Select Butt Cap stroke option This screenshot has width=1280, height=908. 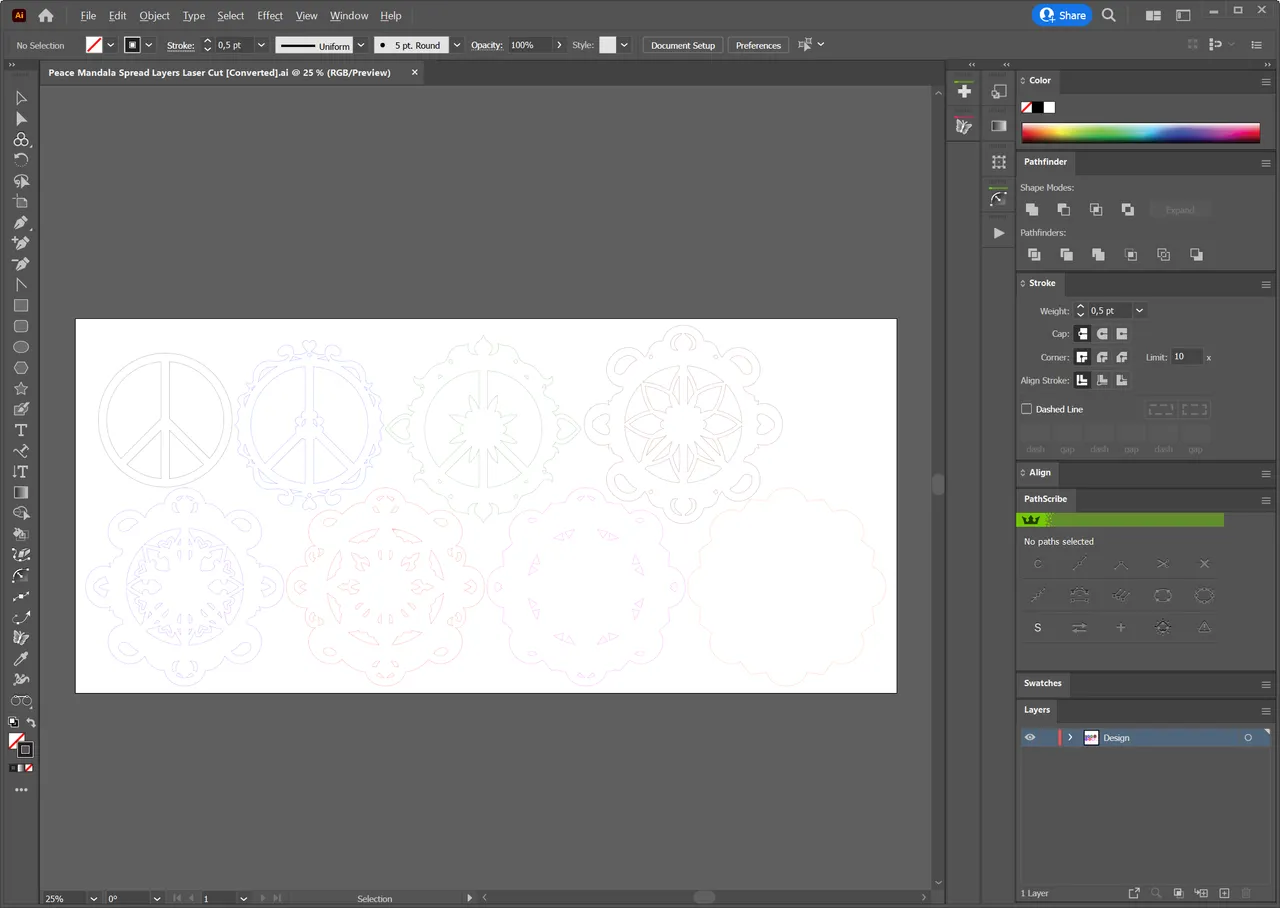click(x=1082, y=334)
